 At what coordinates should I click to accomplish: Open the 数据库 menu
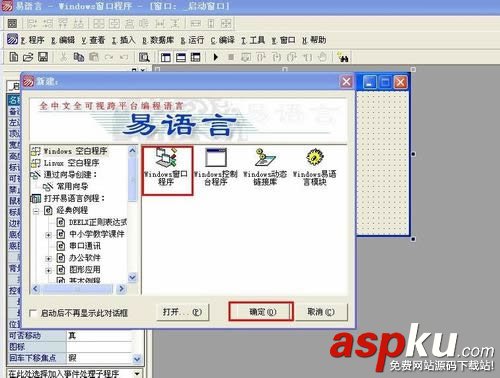[158, 40]
